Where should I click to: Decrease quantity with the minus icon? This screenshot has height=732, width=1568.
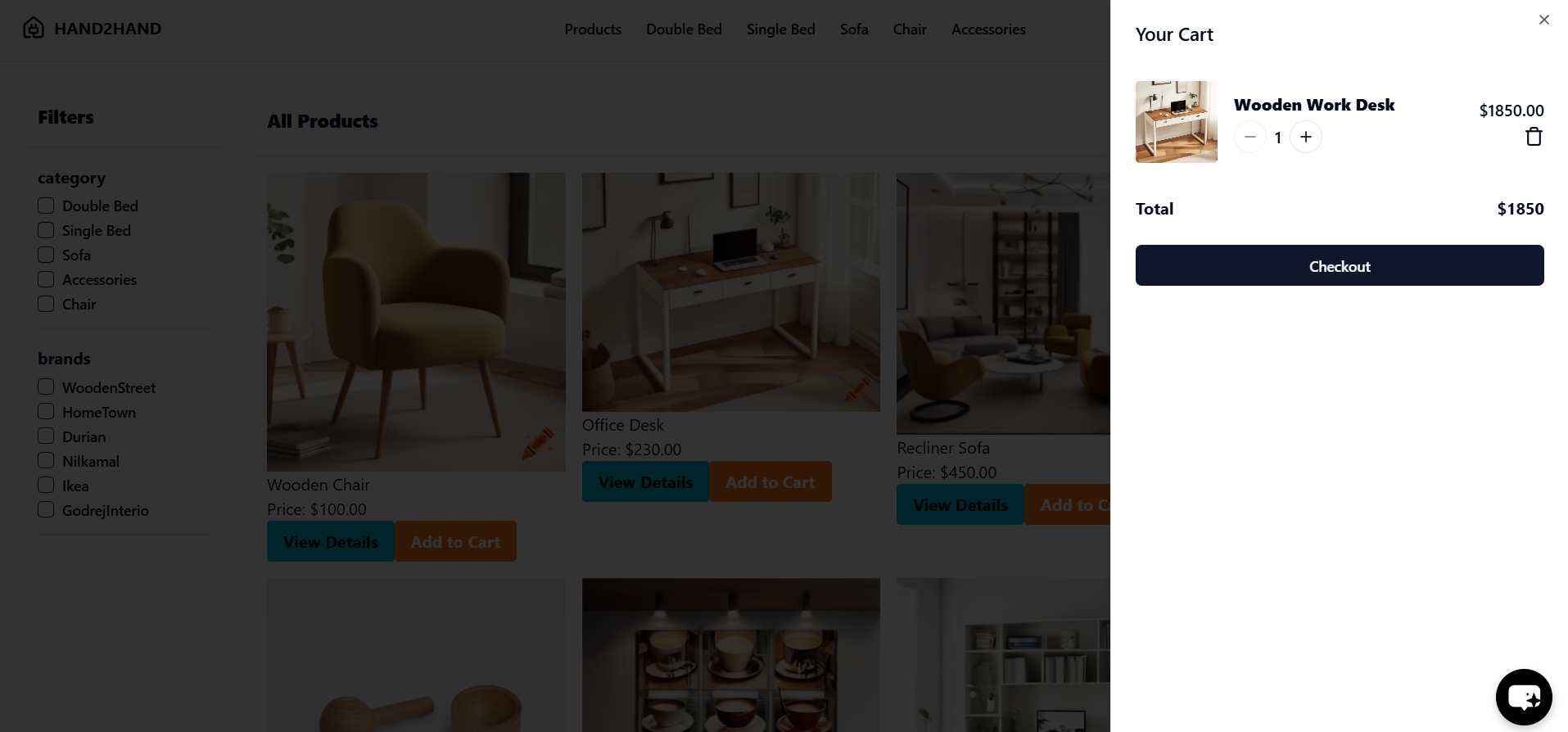tap(1250, 137)
